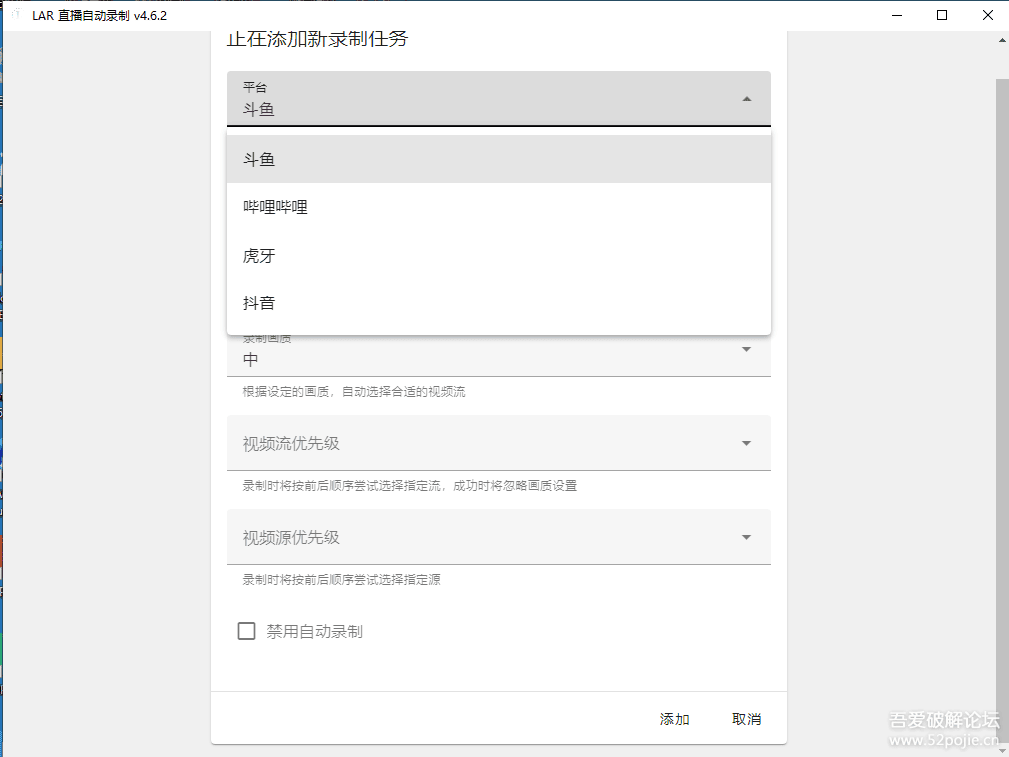Image resolution: width=1009 pixels, height=757 pixels.
Task: Enable the 禁用自动录制 checkbox
Action: pyautogui.click(x=246, y=631)
